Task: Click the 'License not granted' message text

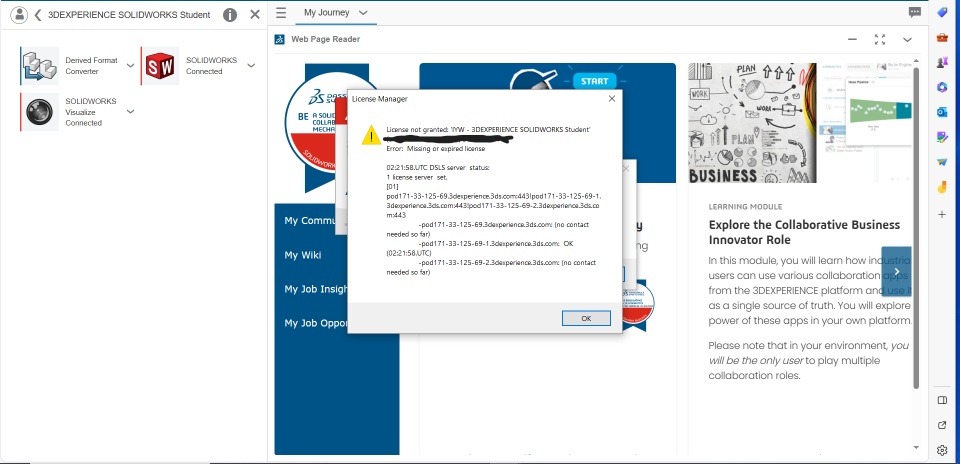Action: pos(488,130)
